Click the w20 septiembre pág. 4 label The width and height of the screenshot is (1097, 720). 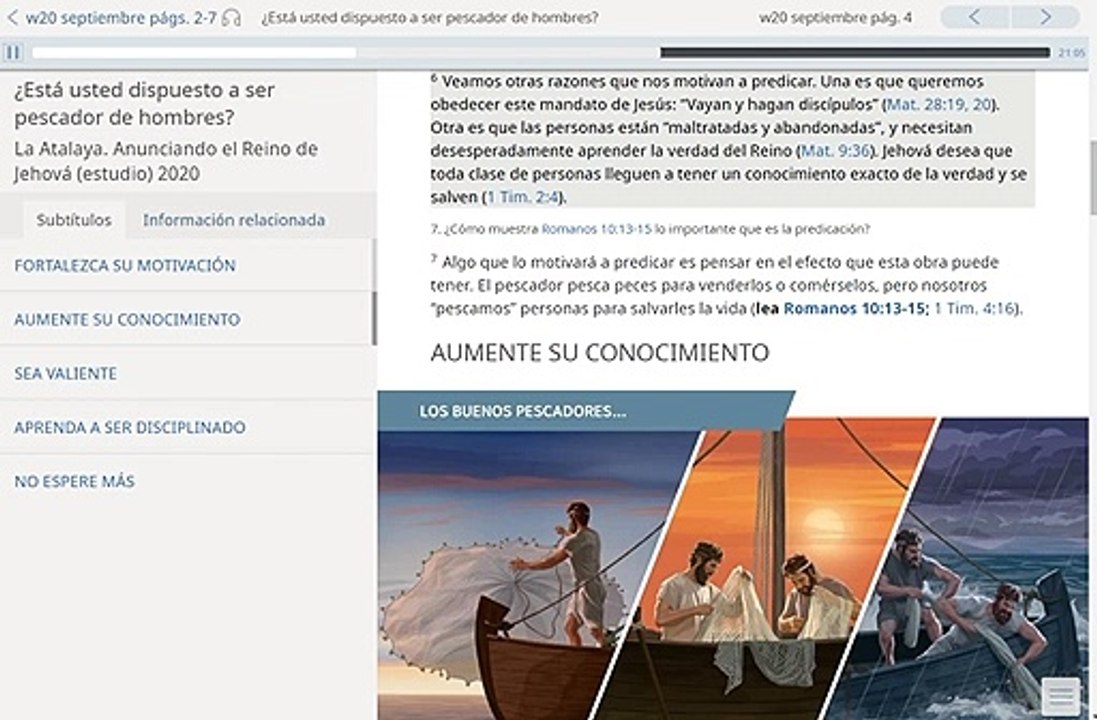[835, 18]
